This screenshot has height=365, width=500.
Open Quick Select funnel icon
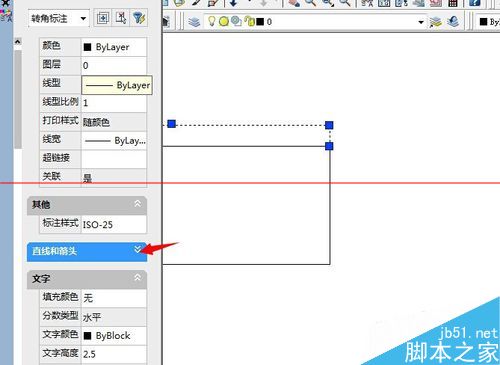139,18
